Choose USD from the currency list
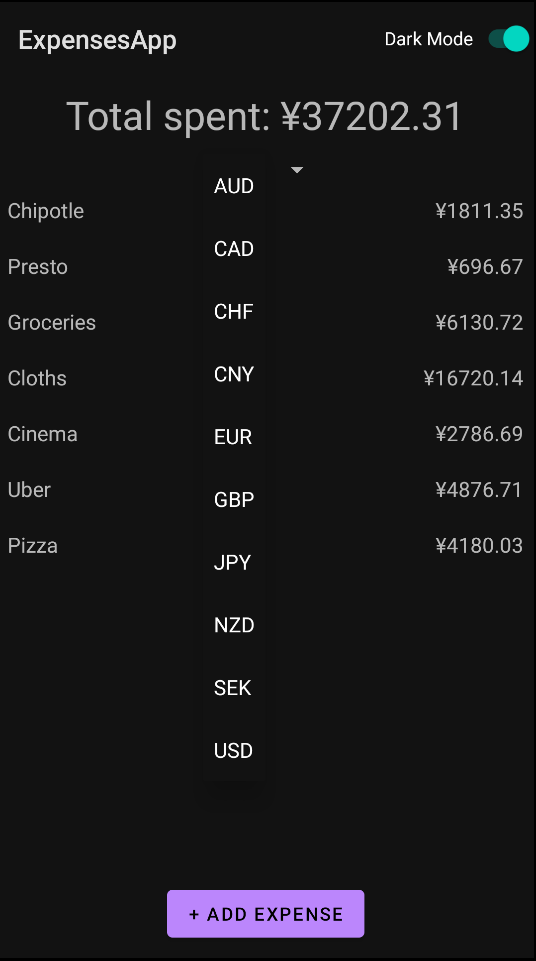The width and height of the screenshot is (536, 961). (234, 750)
